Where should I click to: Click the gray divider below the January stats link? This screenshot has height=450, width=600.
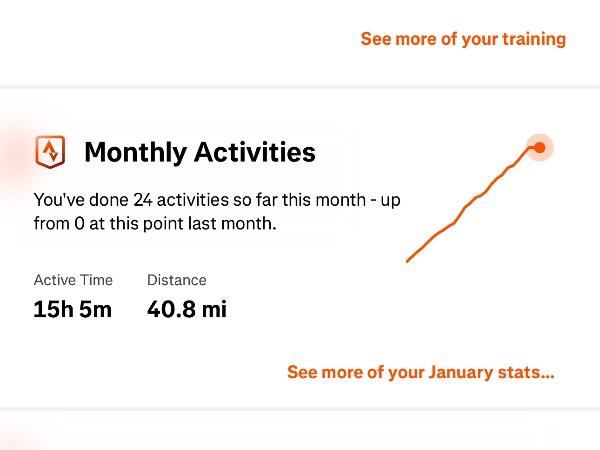pyautogui.click(x=300, y=408)
